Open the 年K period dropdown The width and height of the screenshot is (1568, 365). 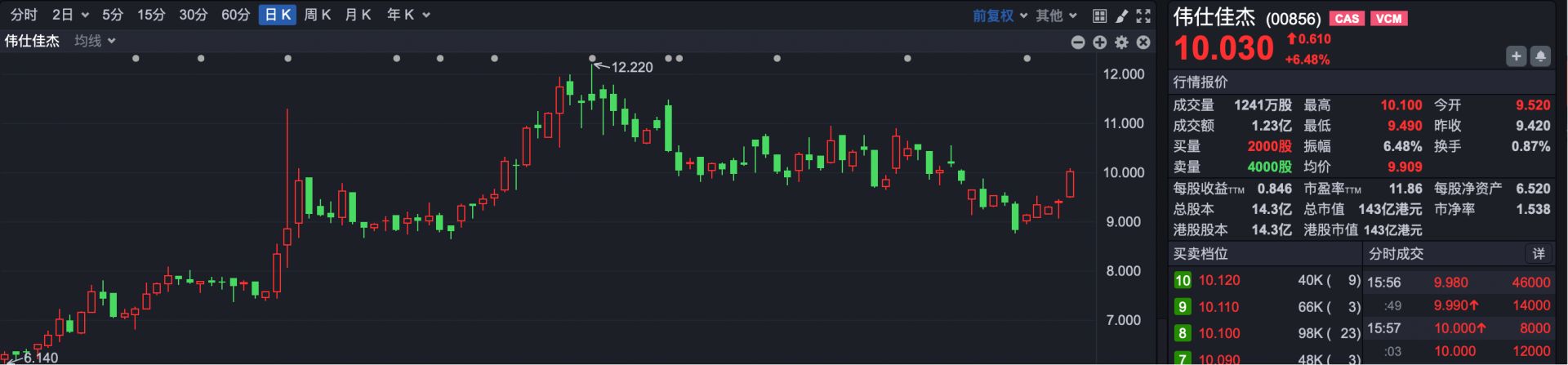(408, 15)
